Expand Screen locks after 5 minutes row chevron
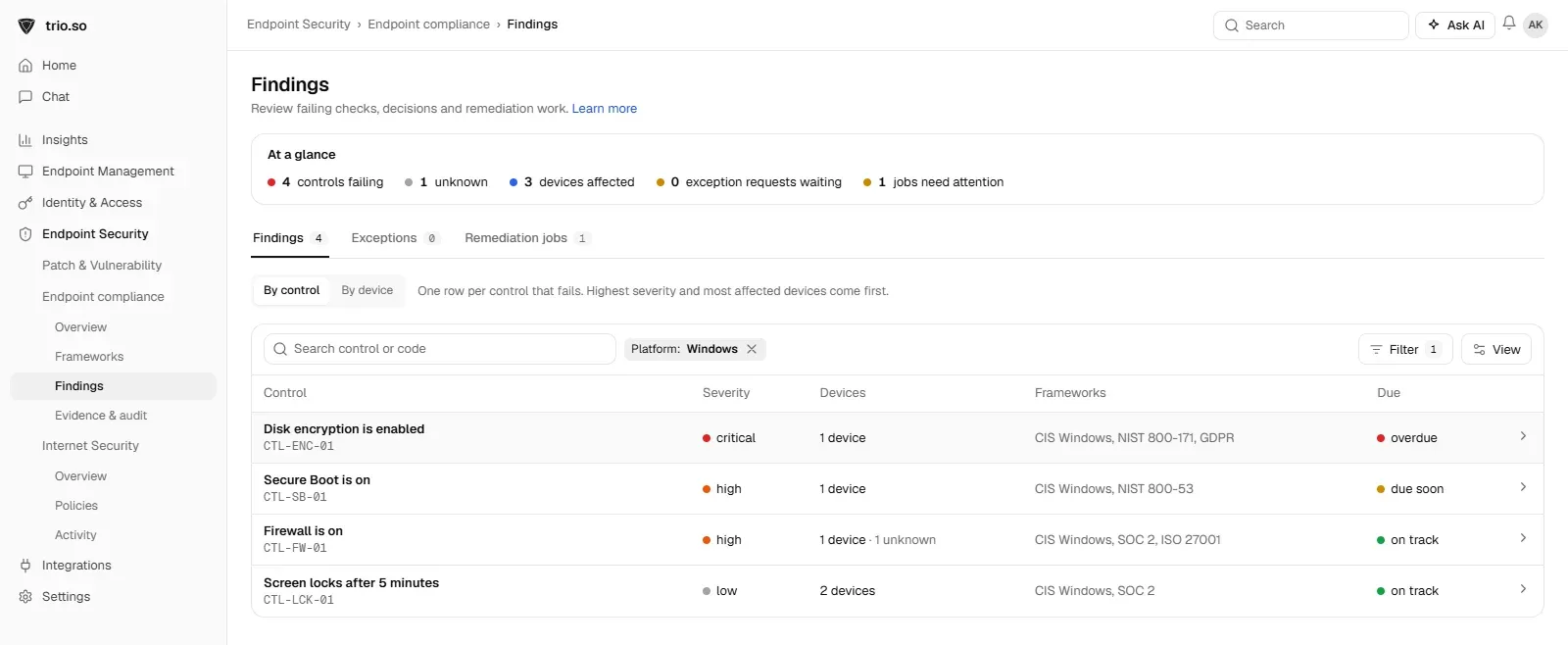Image resolution: width=1568 pixels, height=645 pixels. 1523,589
